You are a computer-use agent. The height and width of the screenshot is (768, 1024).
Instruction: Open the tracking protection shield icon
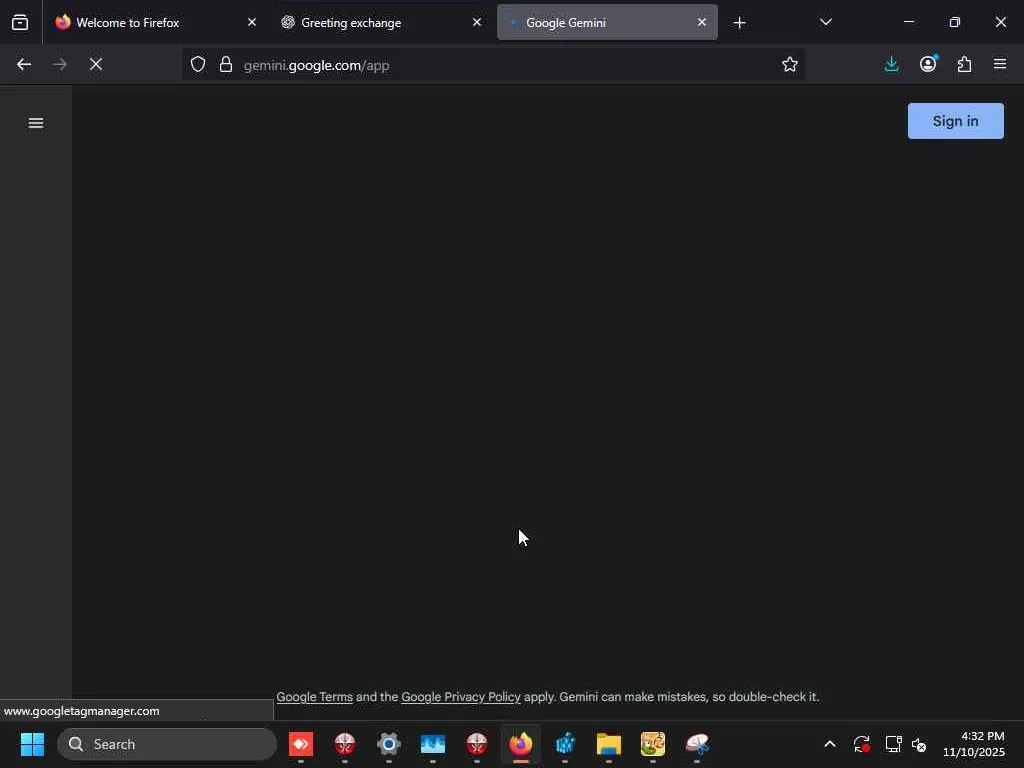tap(198, 64)
